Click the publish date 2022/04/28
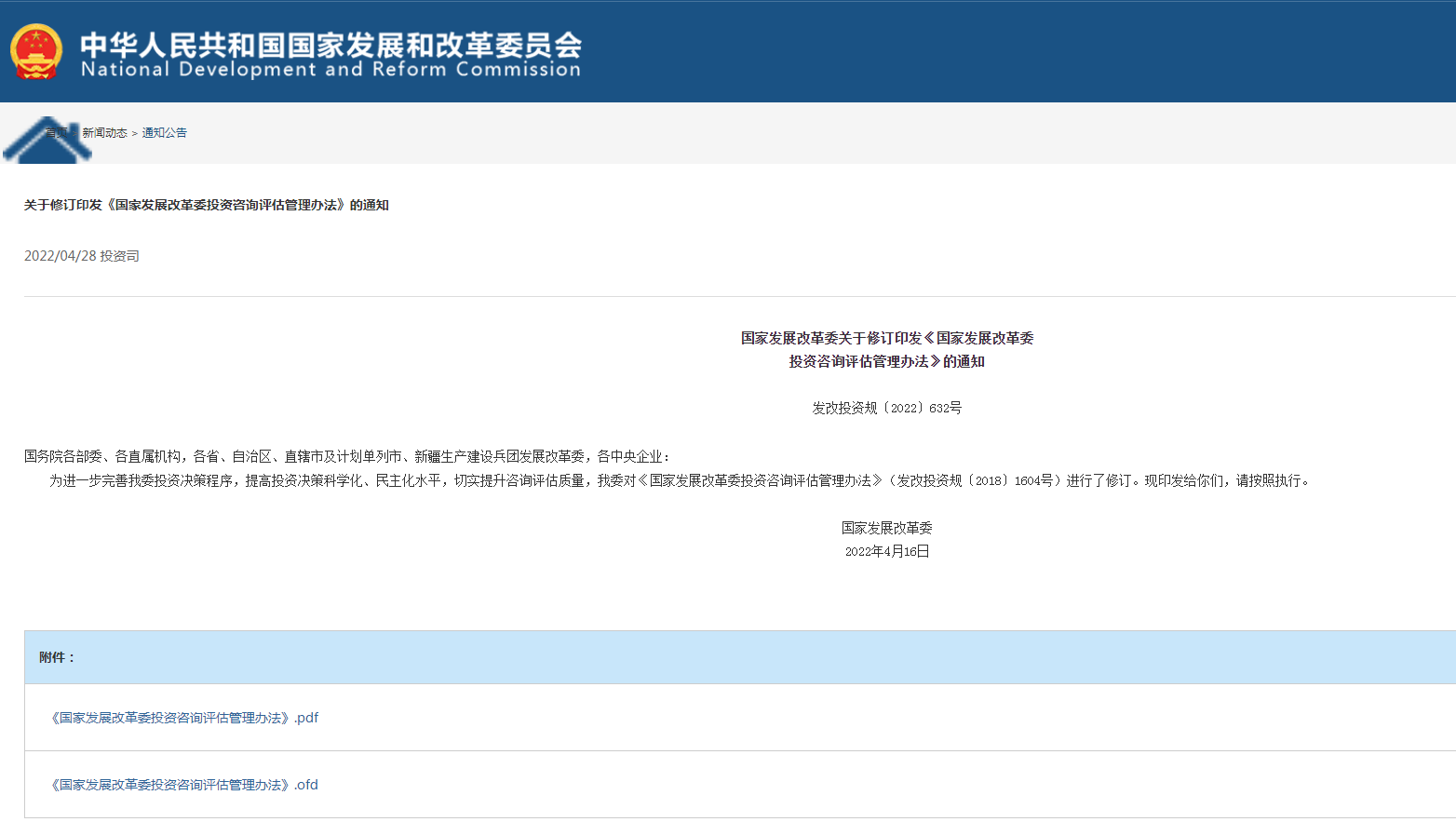Screen dimensions: 1456x822 point(60,256)
